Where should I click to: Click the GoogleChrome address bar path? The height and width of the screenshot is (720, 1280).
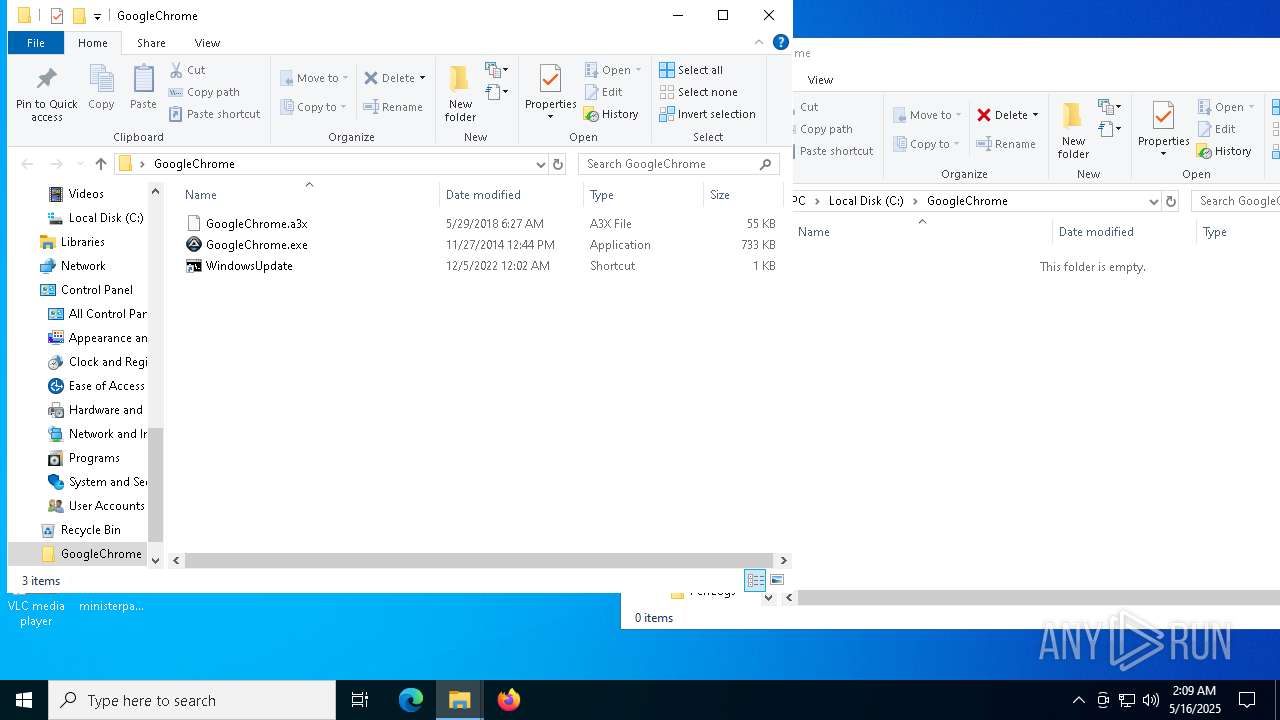(x=194, y=164)
